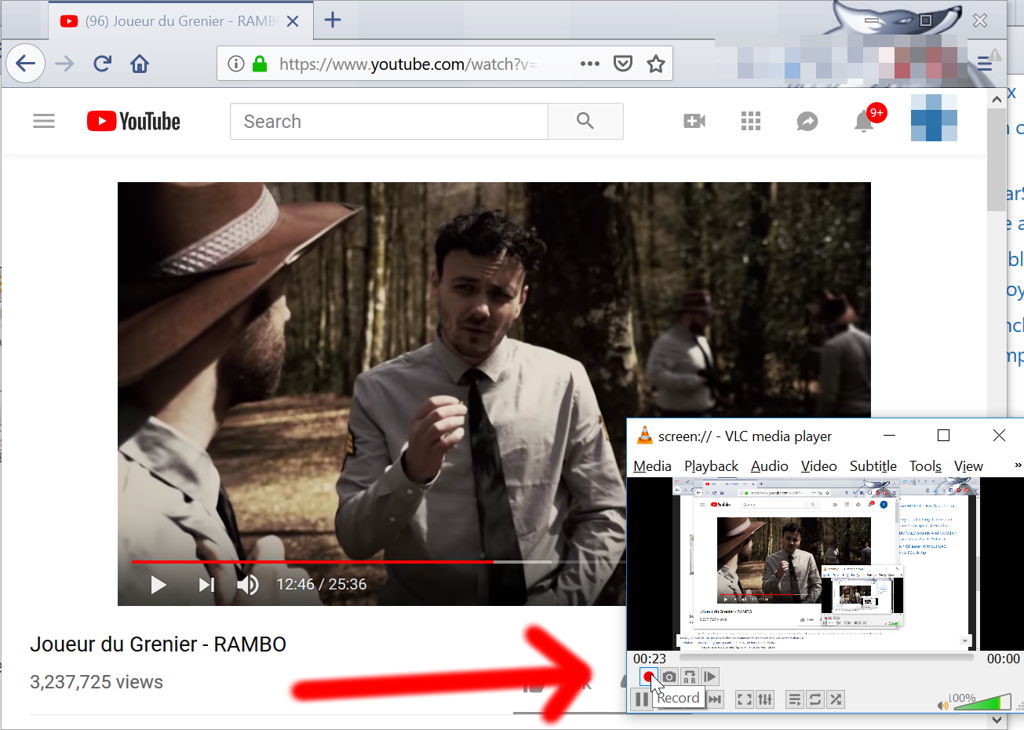Select the Joueur du Grenier browser tab
1024x730 pixels.
point(180,21)
